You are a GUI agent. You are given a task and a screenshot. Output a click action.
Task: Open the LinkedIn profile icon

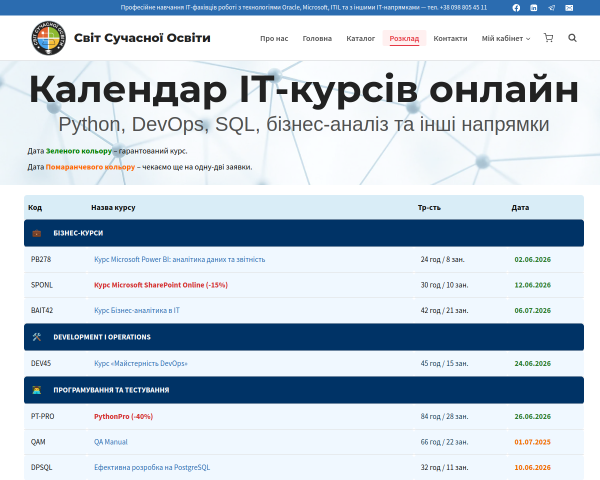534,8
